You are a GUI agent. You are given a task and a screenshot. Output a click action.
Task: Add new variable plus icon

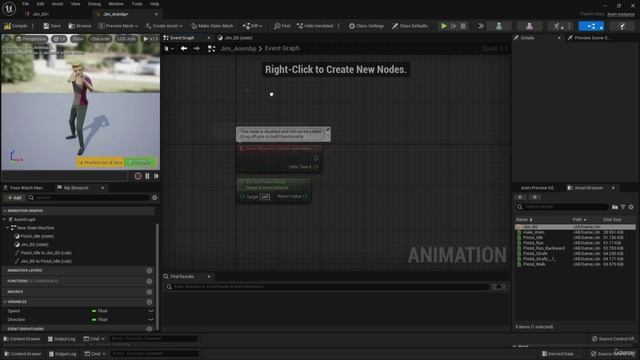click(x=149, y=302)
